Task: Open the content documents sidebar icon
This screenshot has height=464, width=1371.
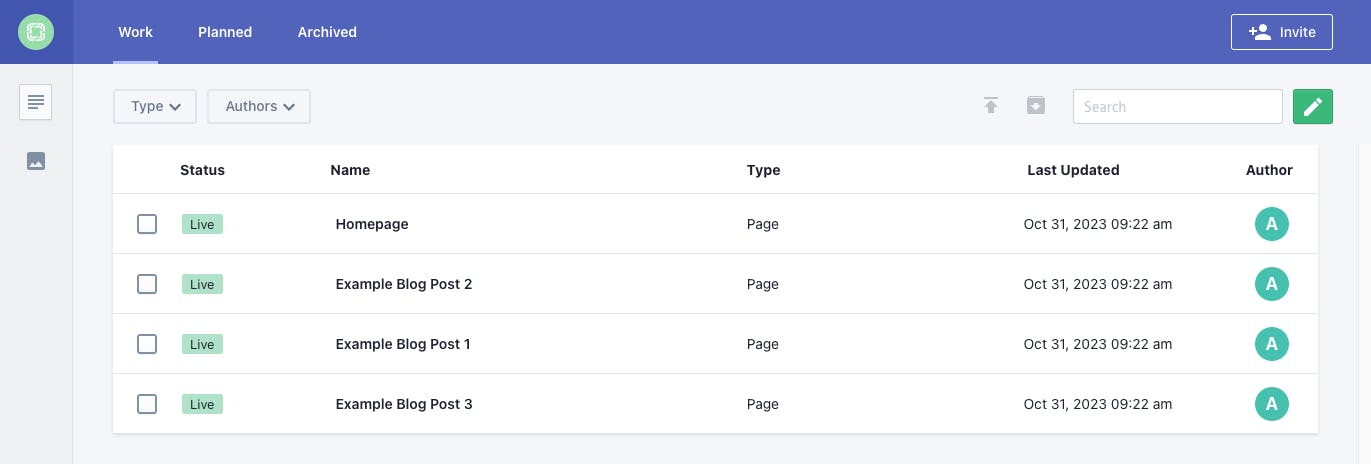Action: click(36, 102)
